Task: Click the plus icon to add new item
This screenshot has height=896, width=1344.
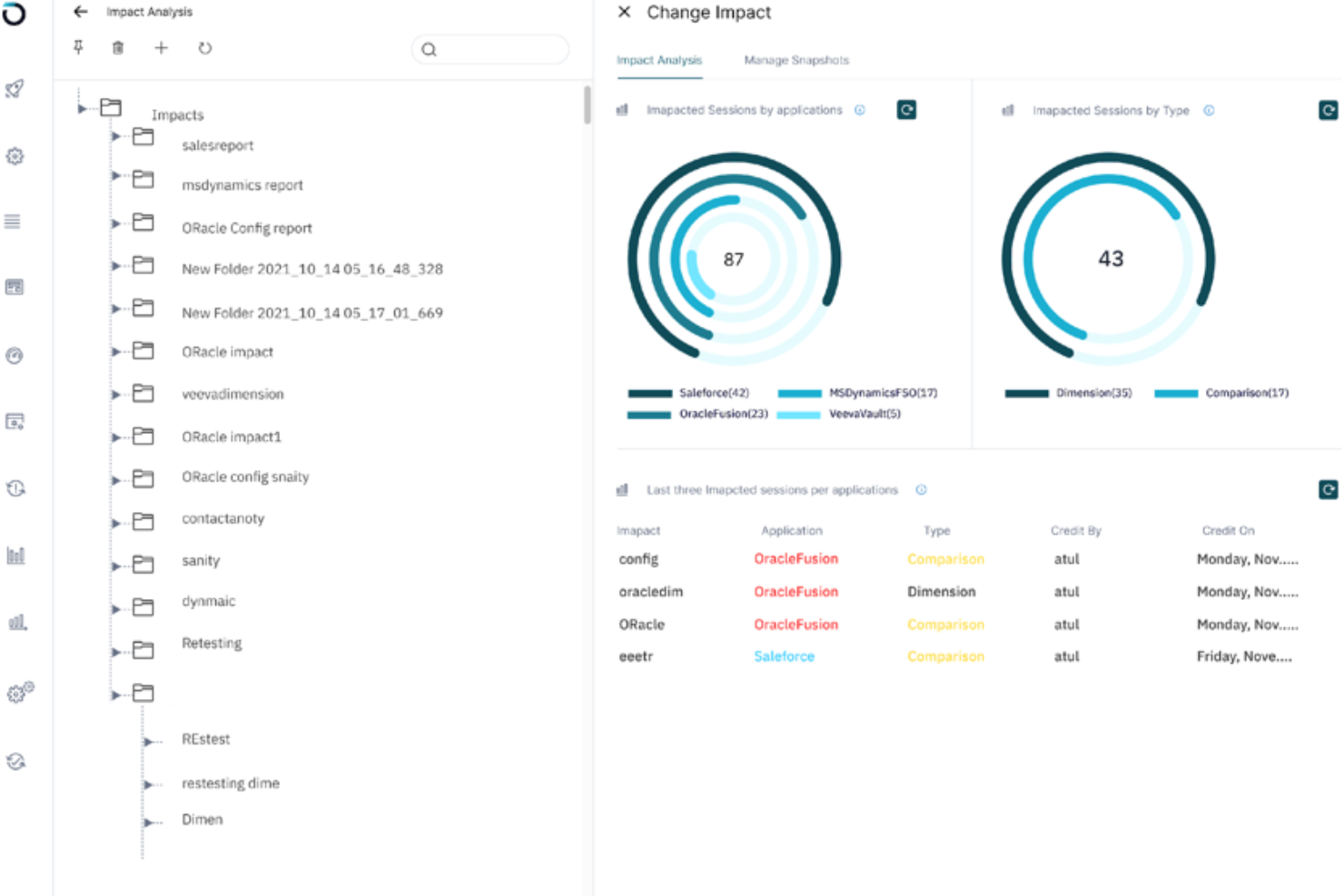Action: click(x=161, y=48)
